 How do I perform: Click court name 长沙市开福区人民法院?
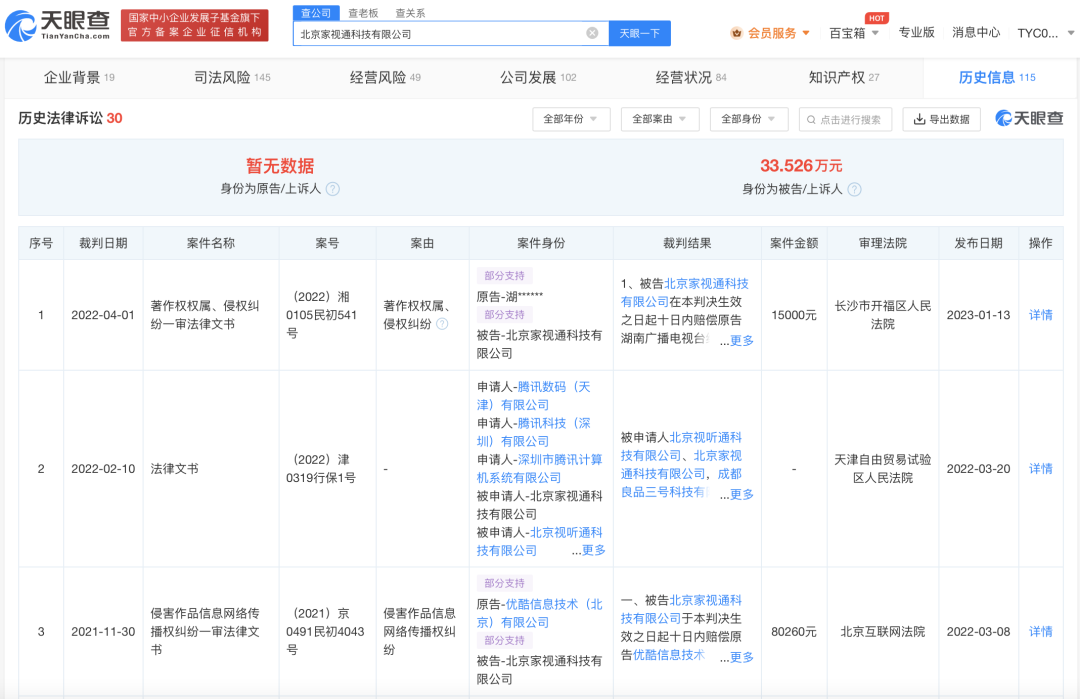[883, 315]
